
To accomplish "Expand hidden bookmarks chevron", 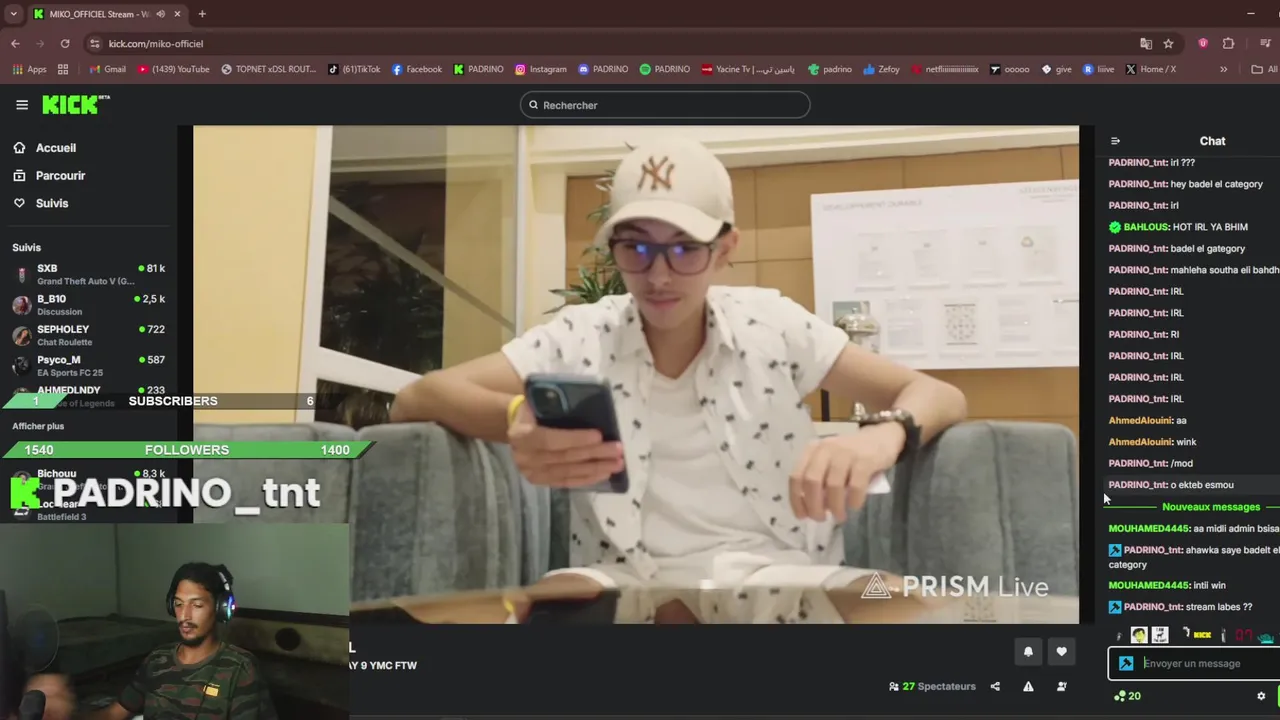I will pos(1223,69).
